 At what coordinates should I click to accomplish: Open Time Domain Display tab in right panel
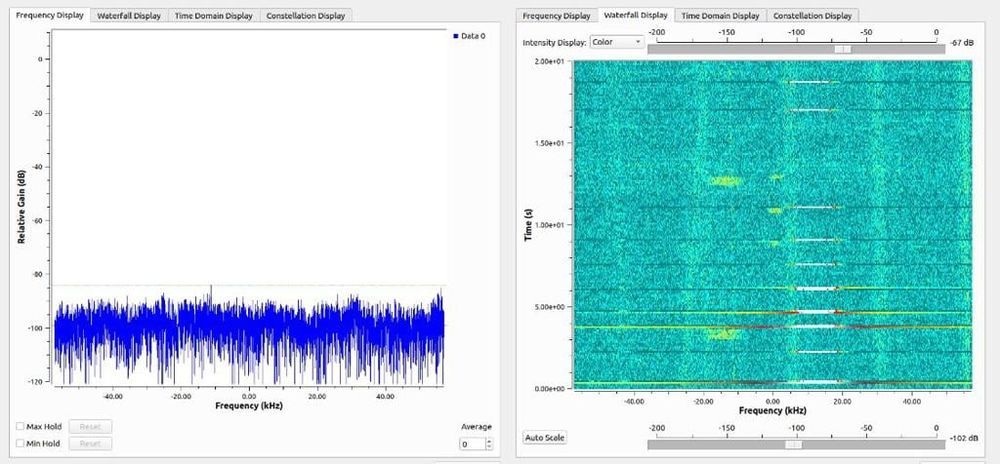tap(720, 16)
